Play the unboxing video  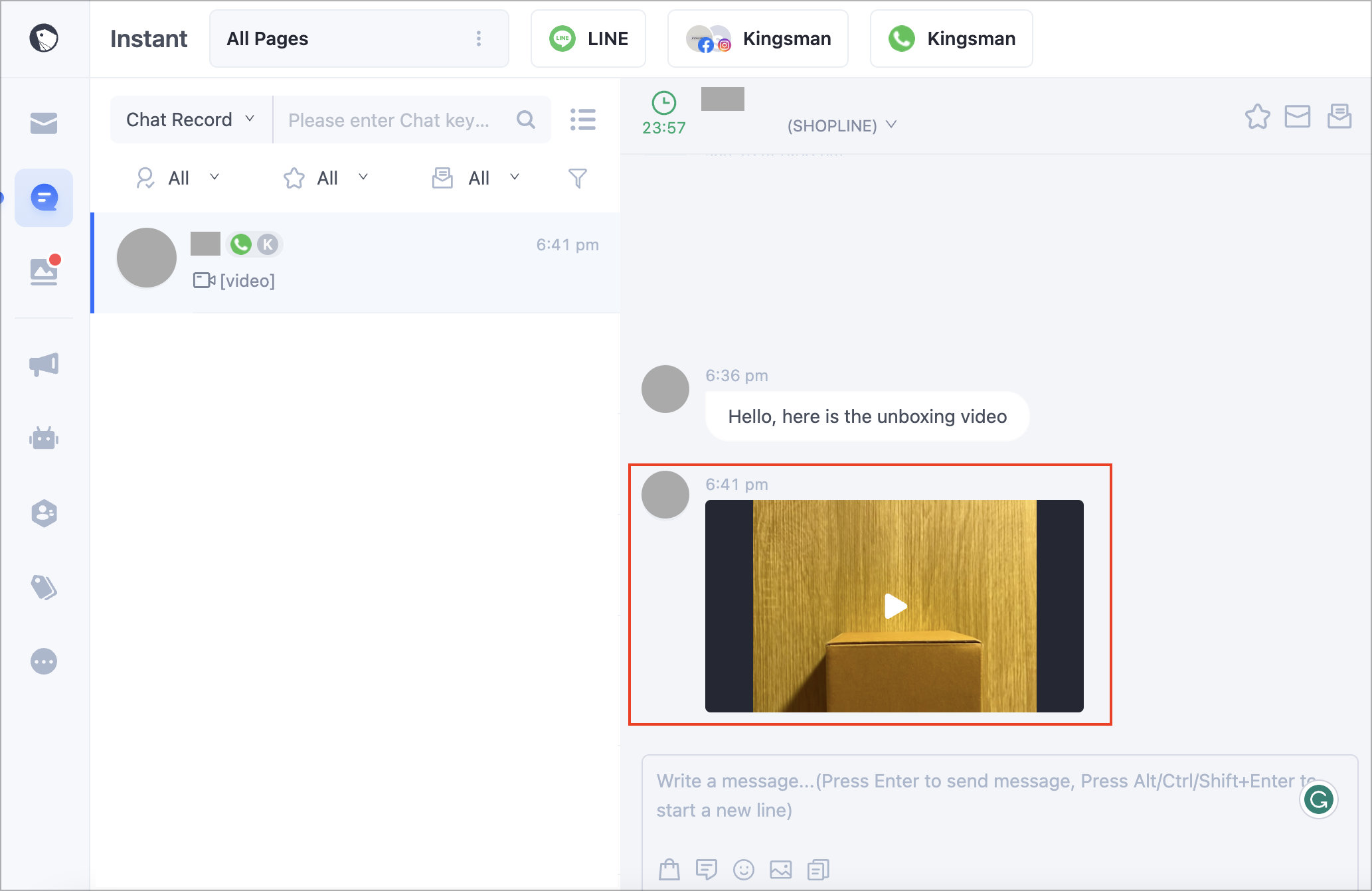click(x=896, y=606)
